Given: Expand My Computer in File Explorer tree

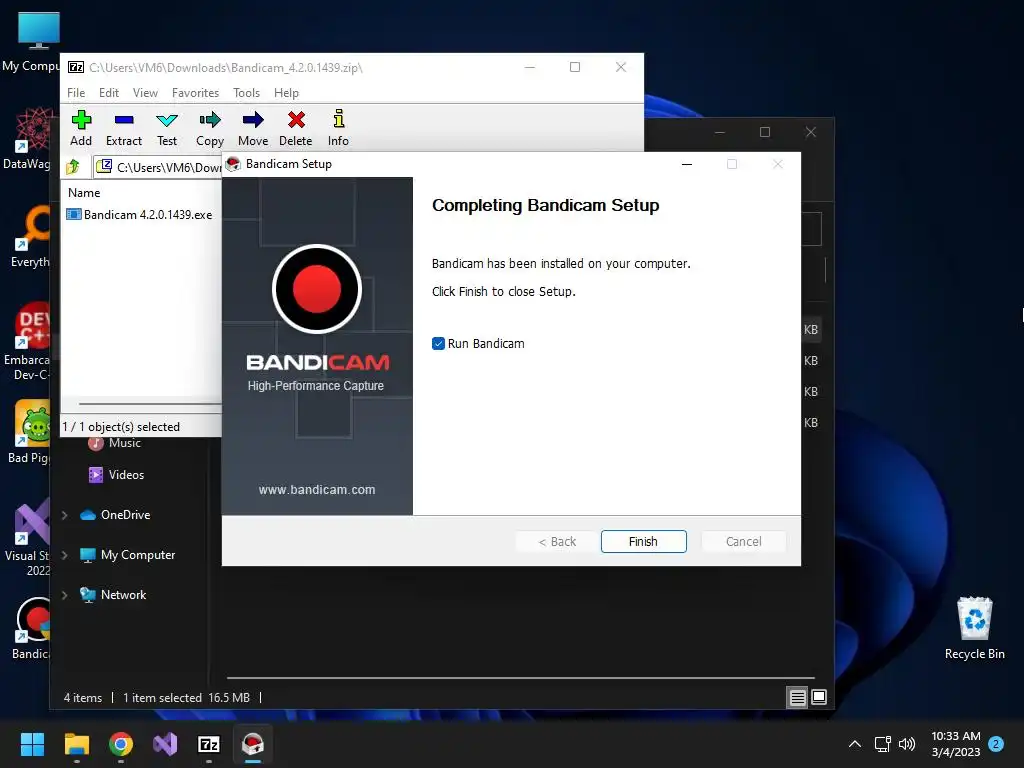Looking at the screenshot, I should pyautogui.click(x=65, y=555).
